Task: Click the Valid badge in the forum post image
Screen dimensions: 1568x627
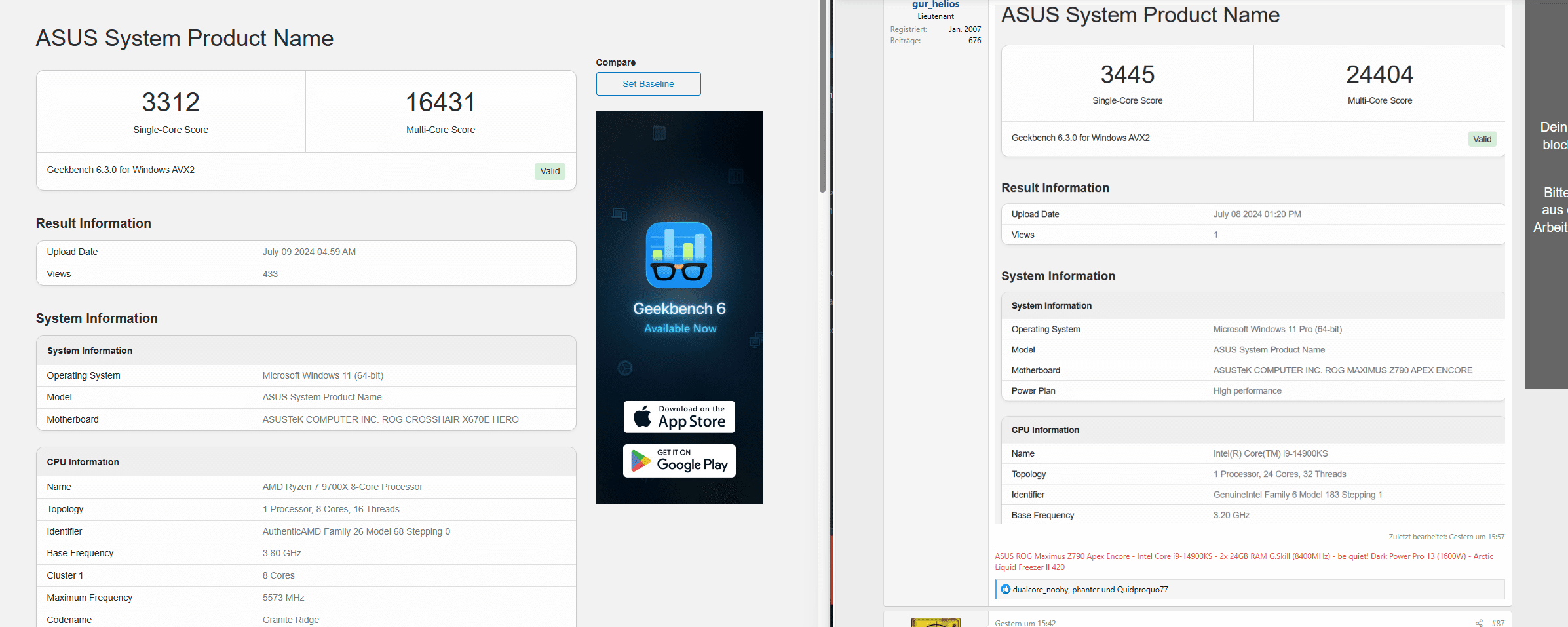Action: click(1482, 139)
